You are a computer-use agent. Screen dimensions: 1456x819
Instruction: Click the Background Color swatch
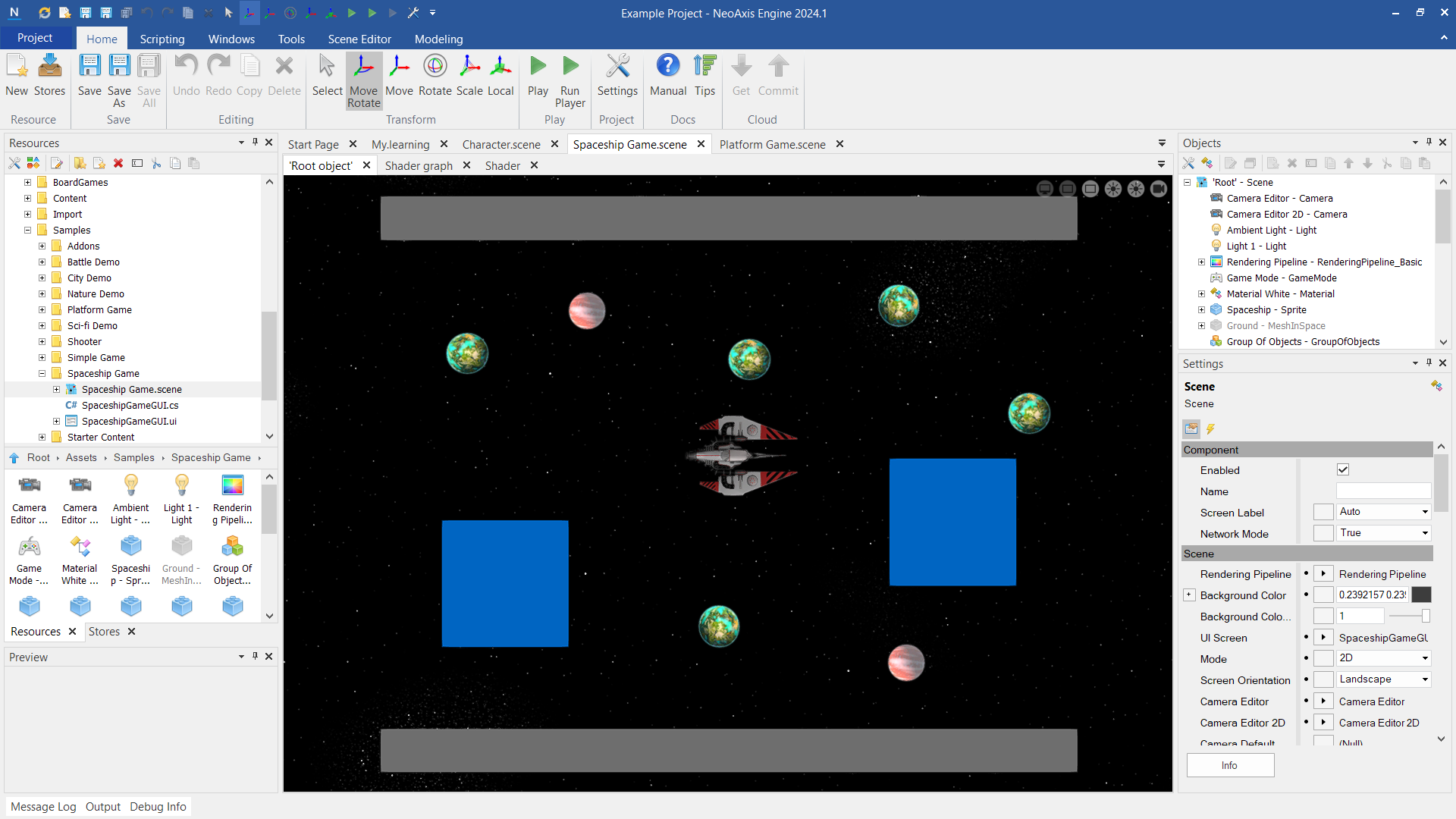click(1422, 595)
